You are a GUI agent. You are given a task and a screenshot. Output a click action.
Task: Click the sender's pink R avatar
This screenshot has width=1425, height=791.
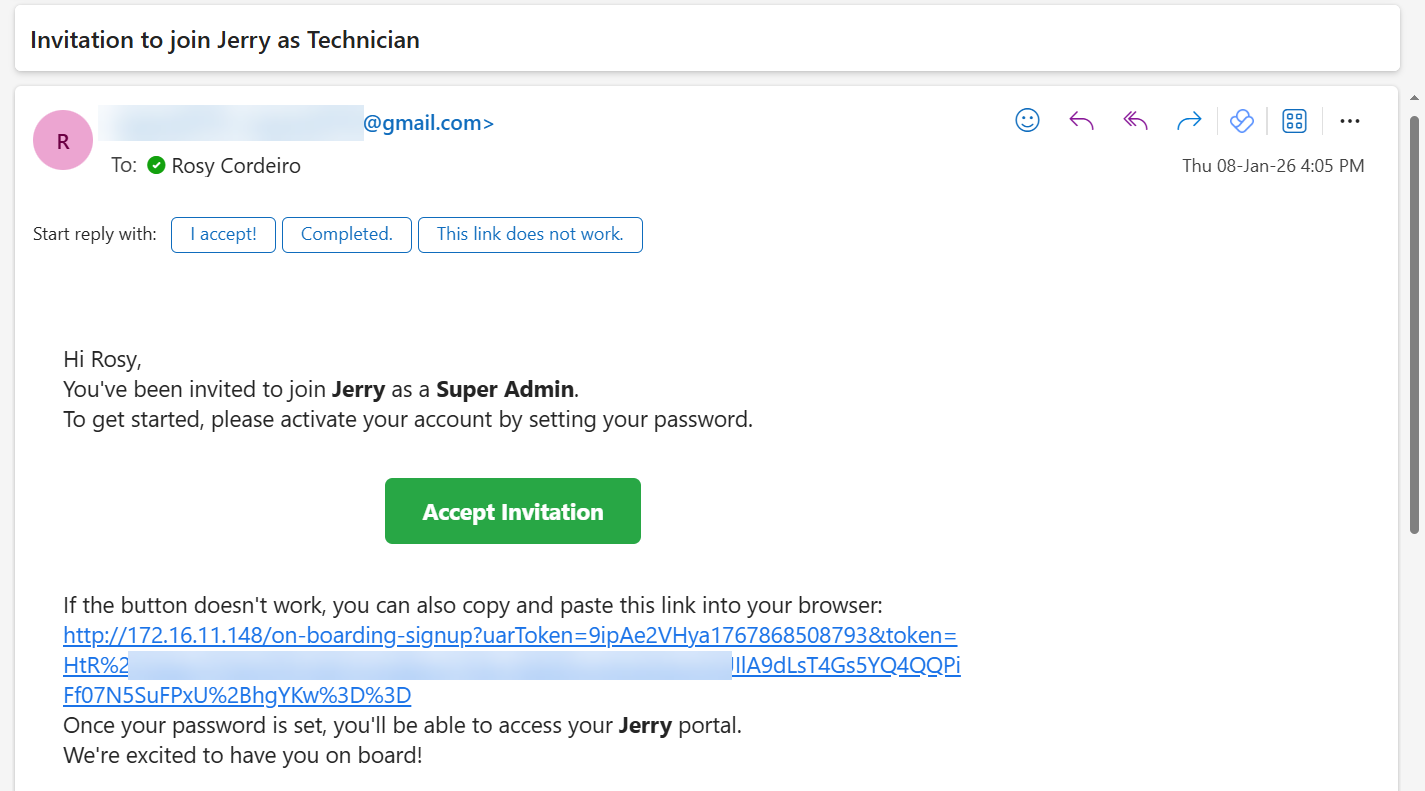pos(63,140)
